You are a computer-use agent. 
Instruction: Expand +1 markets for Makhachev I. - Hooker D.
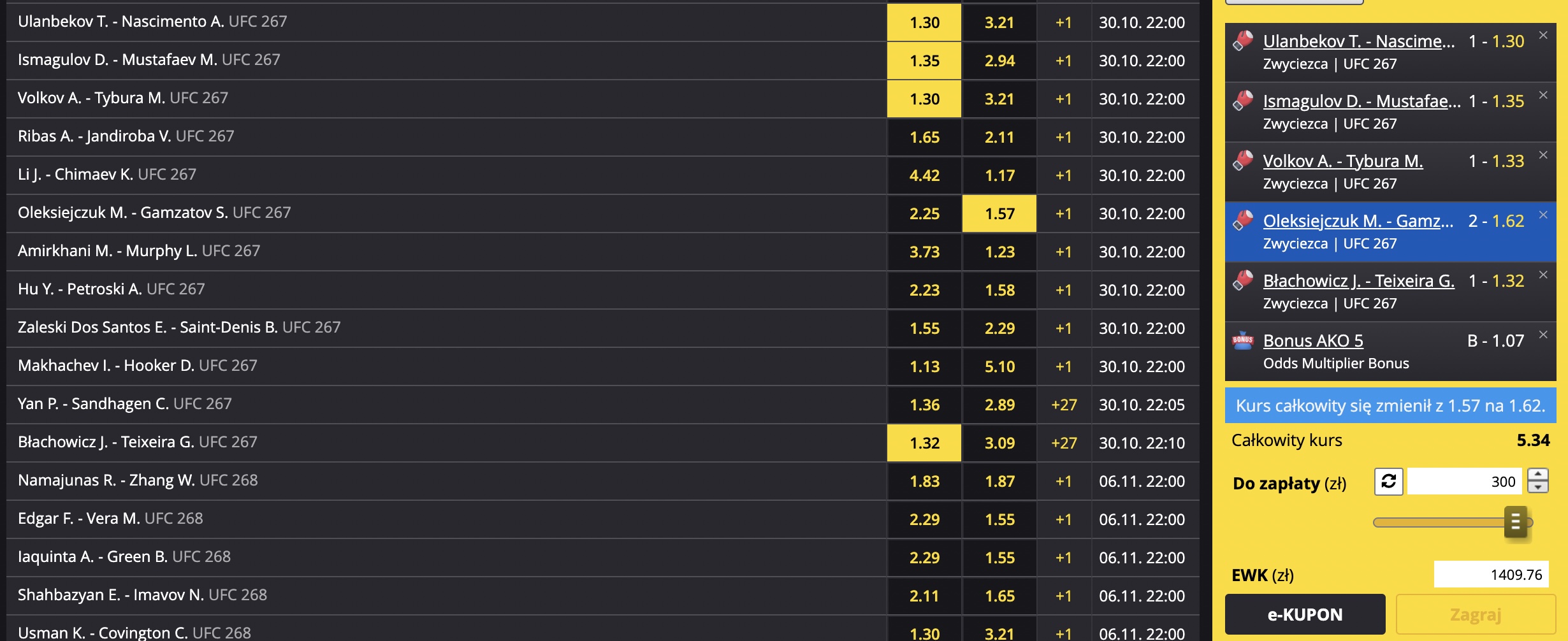(1064, 366)
